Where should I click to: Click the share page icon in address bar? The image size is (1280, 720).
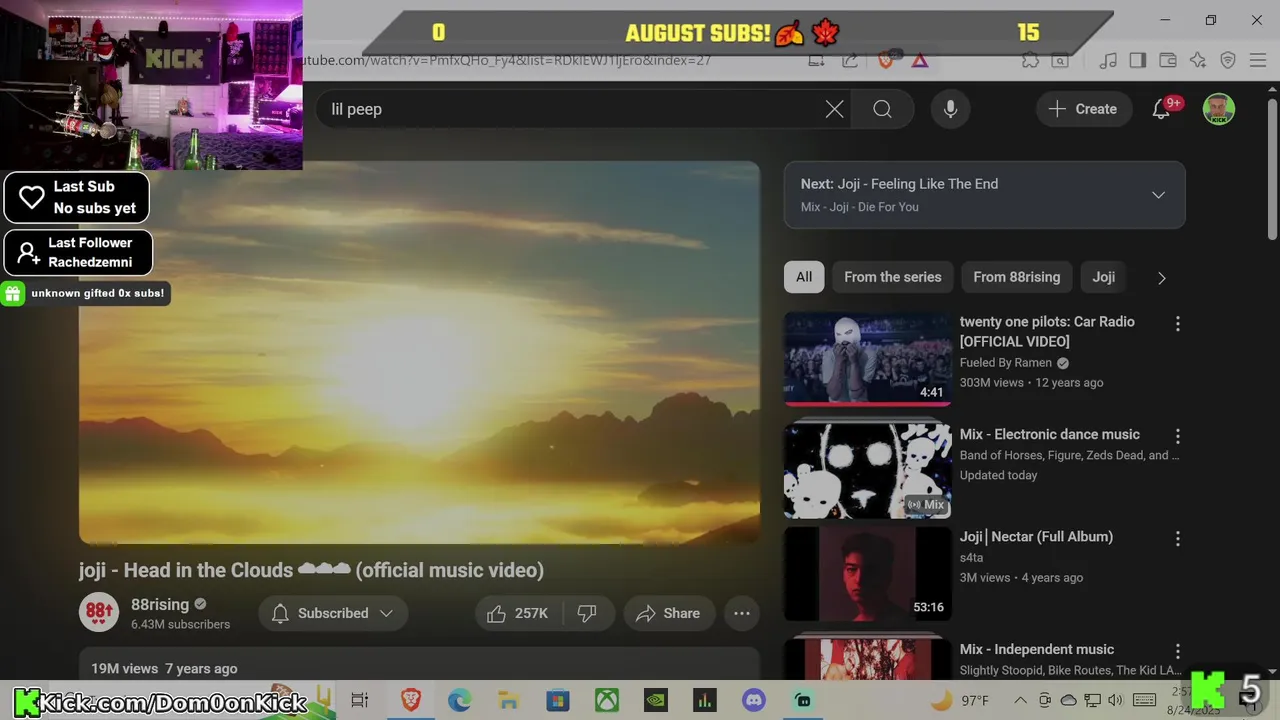pyautogui.click(x=850, y=60)
